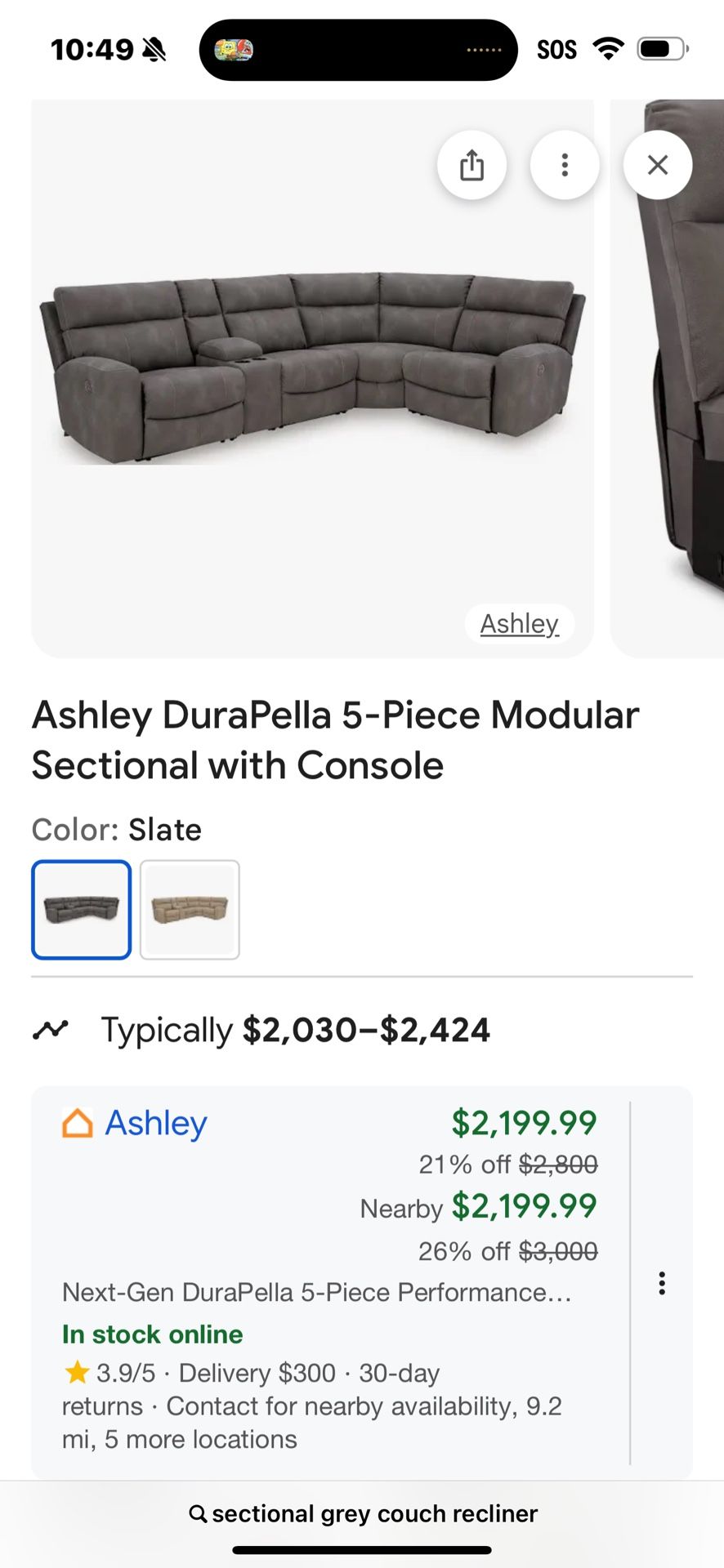724x1568 pixels.
Task: Expand the Typically $2,030–$2,424 price range
Action: (295, 1030)
